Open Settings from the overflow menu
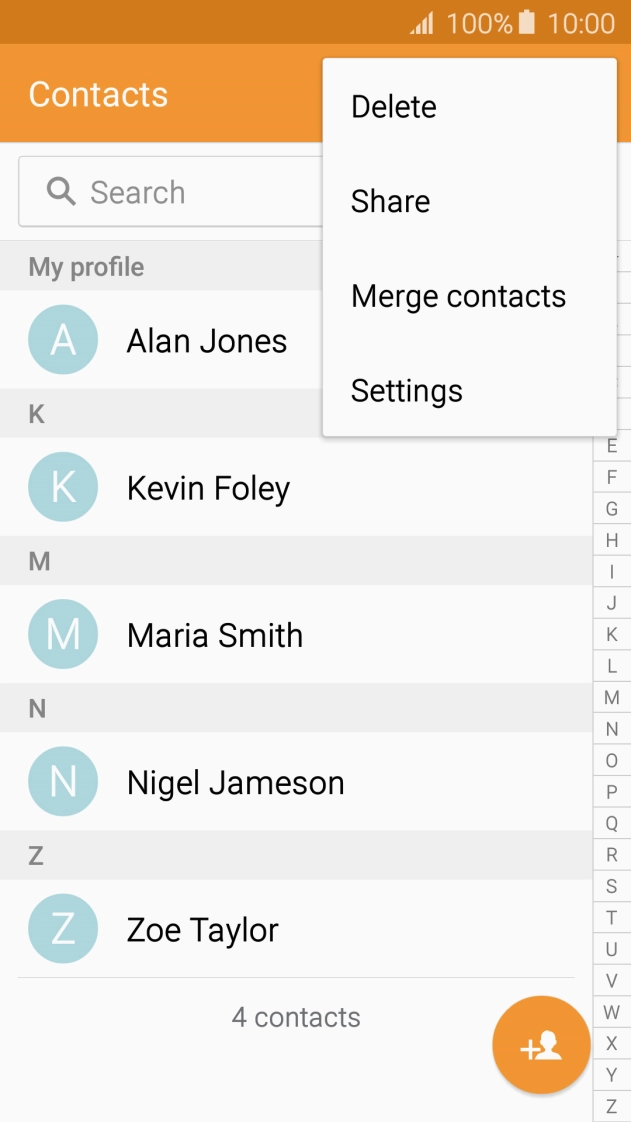The height and width of the screenshot is (1122, 631). pos(406,390)
